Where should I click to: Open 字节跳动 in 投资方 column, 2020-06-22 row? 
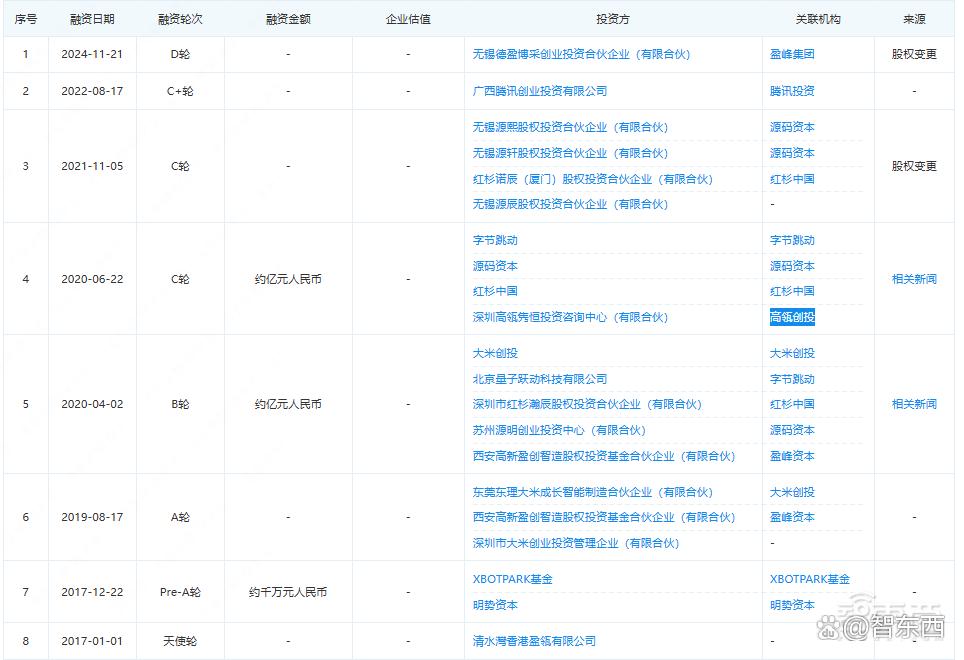(x=495, y=240)
